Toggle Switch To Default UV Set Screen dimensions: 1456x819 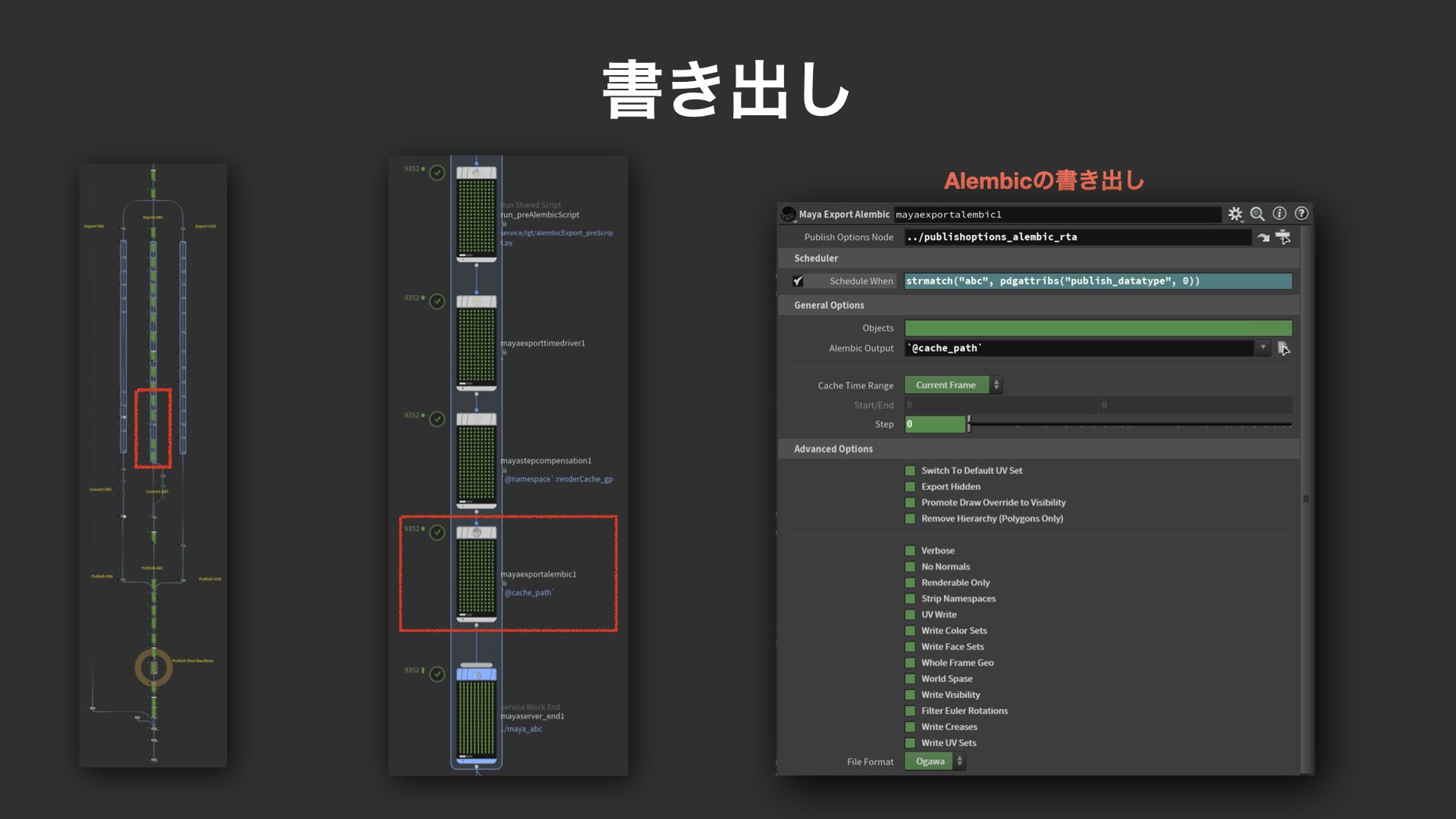click(x=910, y=471)
